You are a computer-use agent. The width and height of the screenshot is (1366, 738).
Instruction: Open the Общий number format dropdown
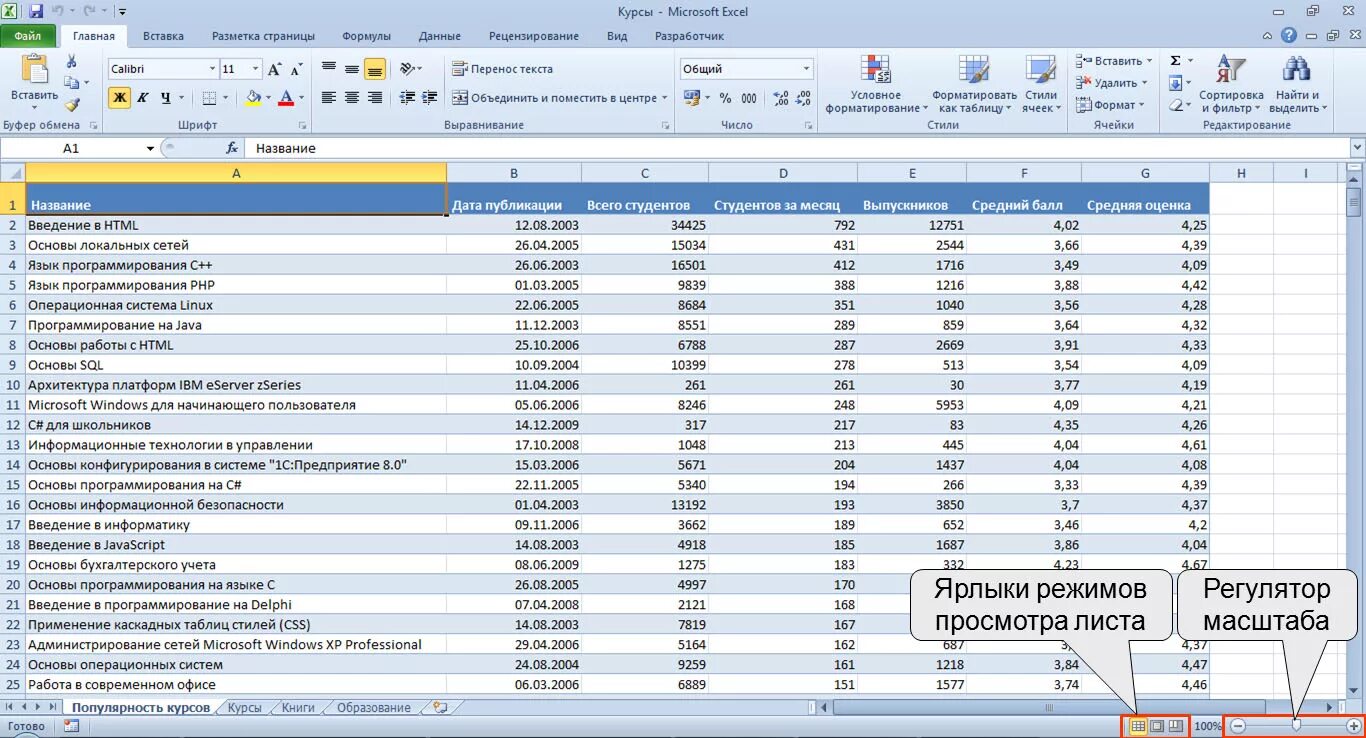pyautogui.click(x=806, y=69)
